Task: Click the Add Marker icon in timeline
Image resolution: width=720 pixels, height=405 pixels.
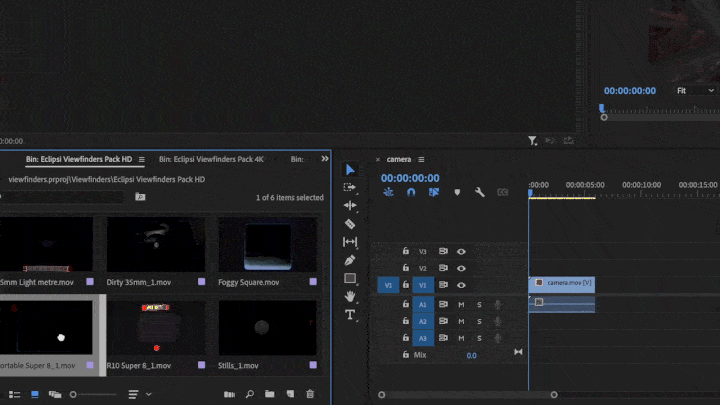Action: pos(457,192)
